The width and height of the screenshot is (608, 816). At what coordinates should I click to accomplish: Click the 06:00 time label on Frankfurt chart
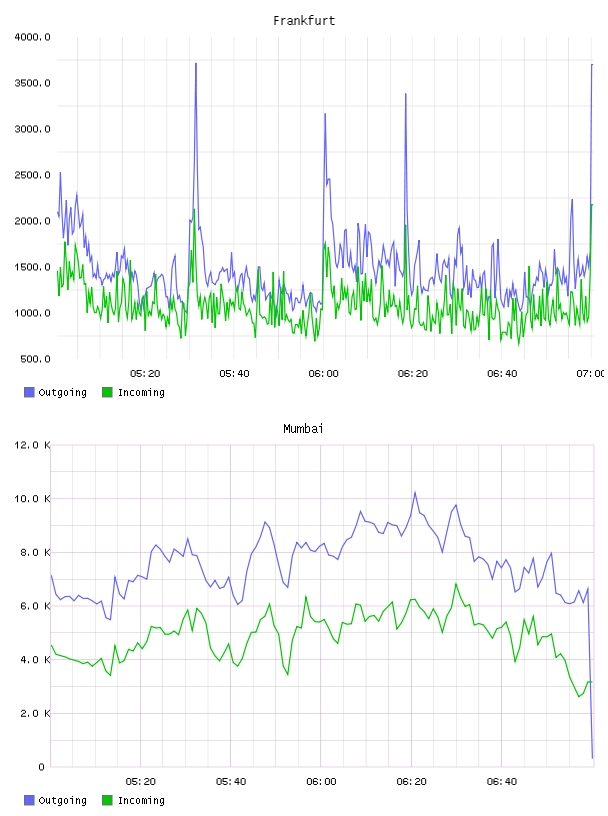coord(323,374)
